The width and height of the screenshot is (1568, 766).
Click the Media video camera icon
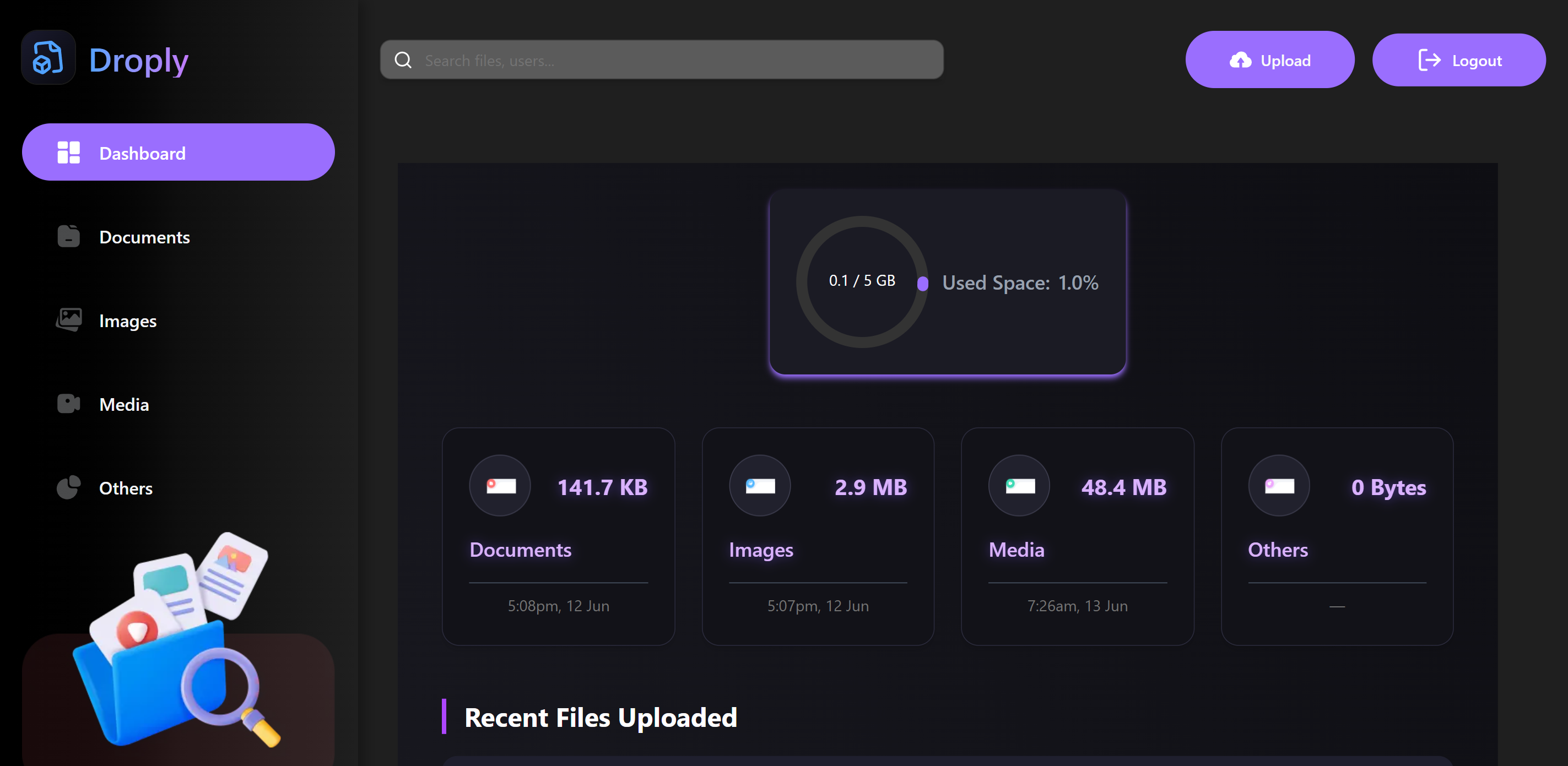68,404
